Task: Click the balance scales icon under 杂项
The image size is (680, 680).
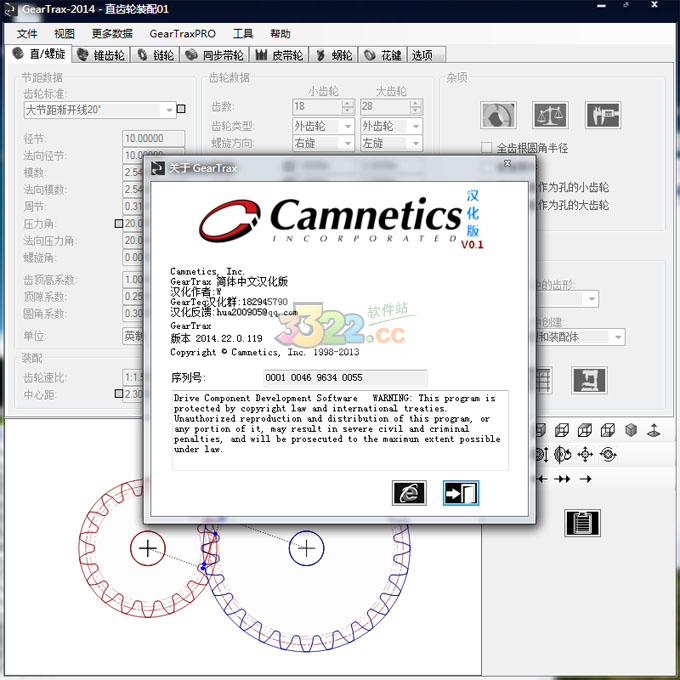Action: point(550,115)
